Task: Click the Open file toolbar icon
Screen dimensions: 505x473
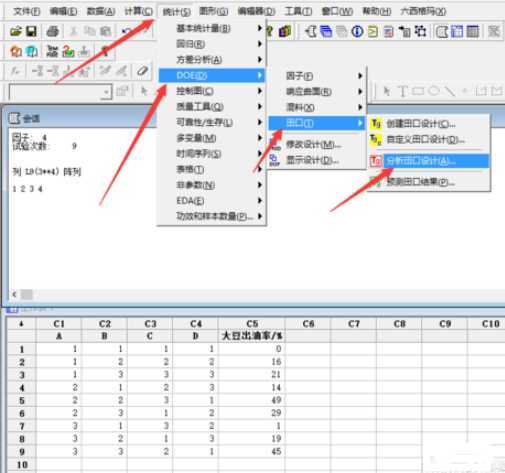Action: pyautogui.click(x=16, y=32)
